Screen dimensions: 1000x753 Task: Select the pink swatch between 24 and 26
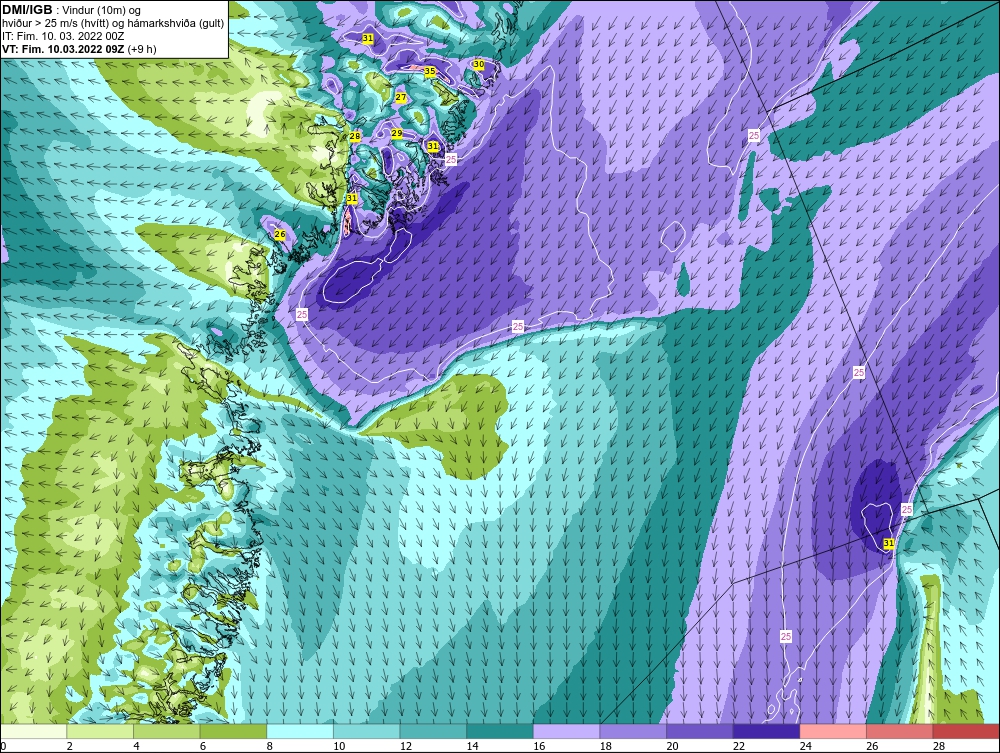pos(833,731)
